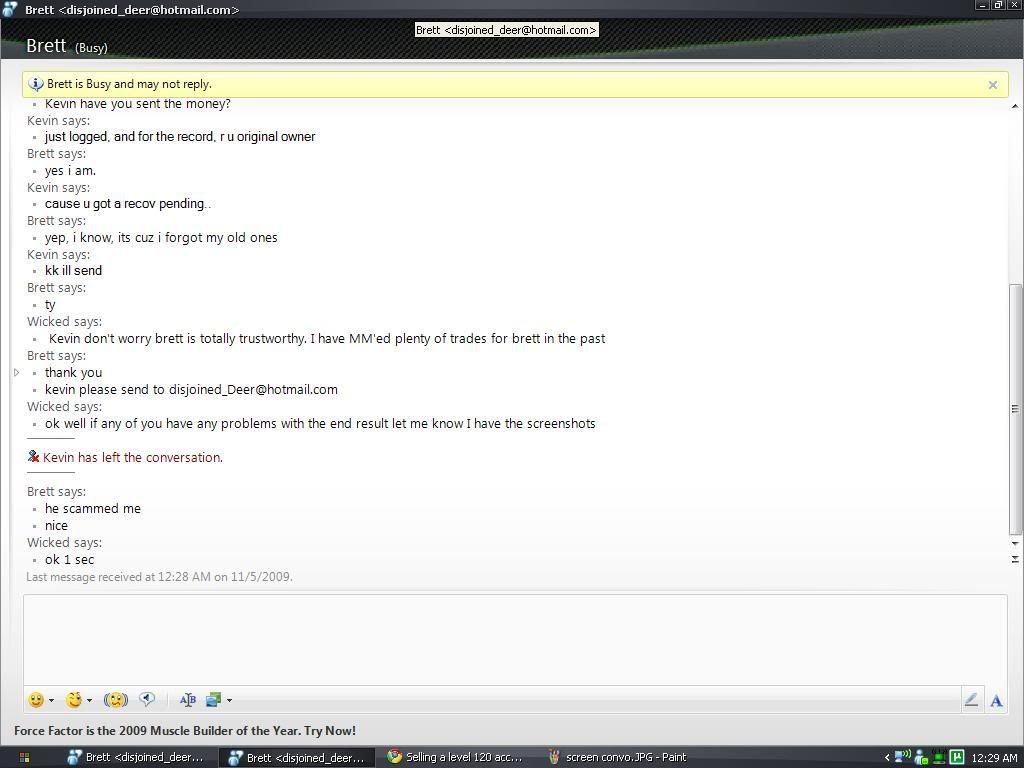This screenshot has width=1024, height=768.
Task: Click the Brett contact name in header
Action: pyautogui.click(x=46, y=46)
